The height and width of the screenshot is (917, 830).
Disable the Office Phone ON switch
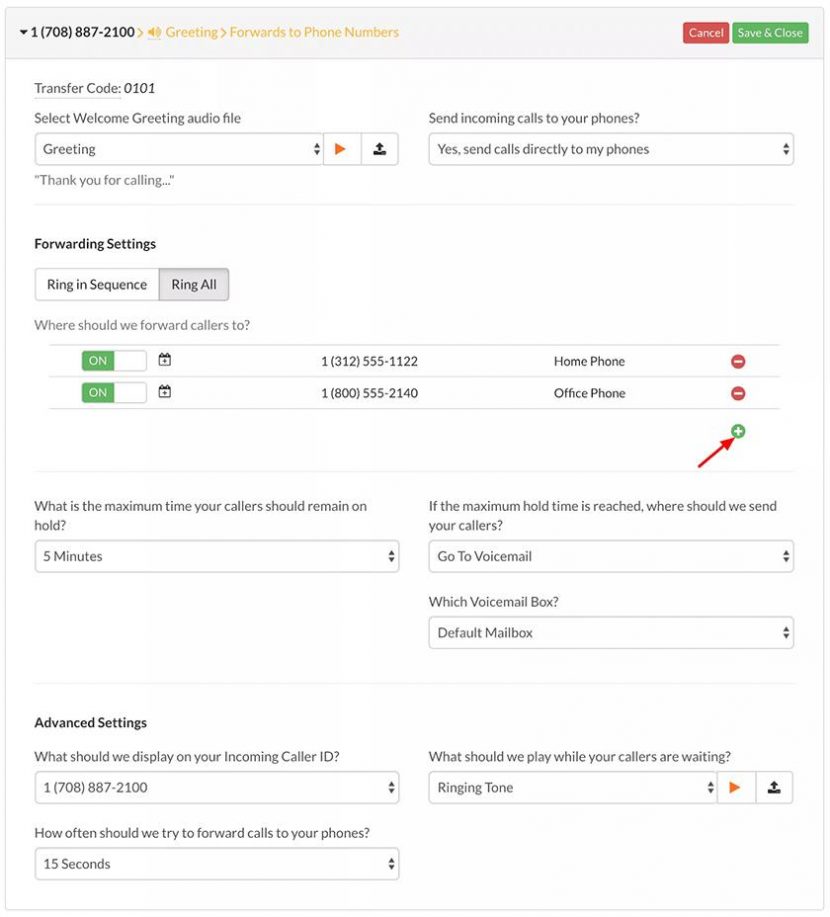[113, 392]
